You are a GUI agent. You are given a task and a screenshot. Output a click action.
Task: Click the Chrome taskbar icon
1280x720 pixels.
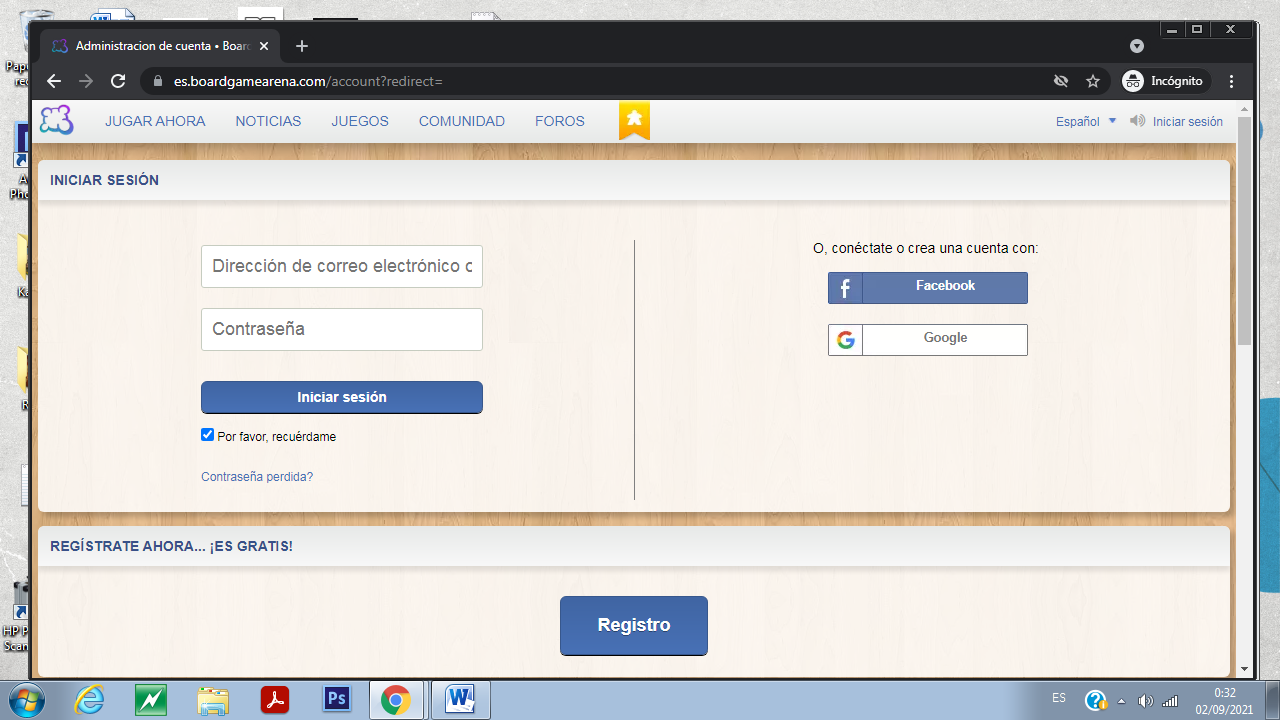click(x=396, y=700)
